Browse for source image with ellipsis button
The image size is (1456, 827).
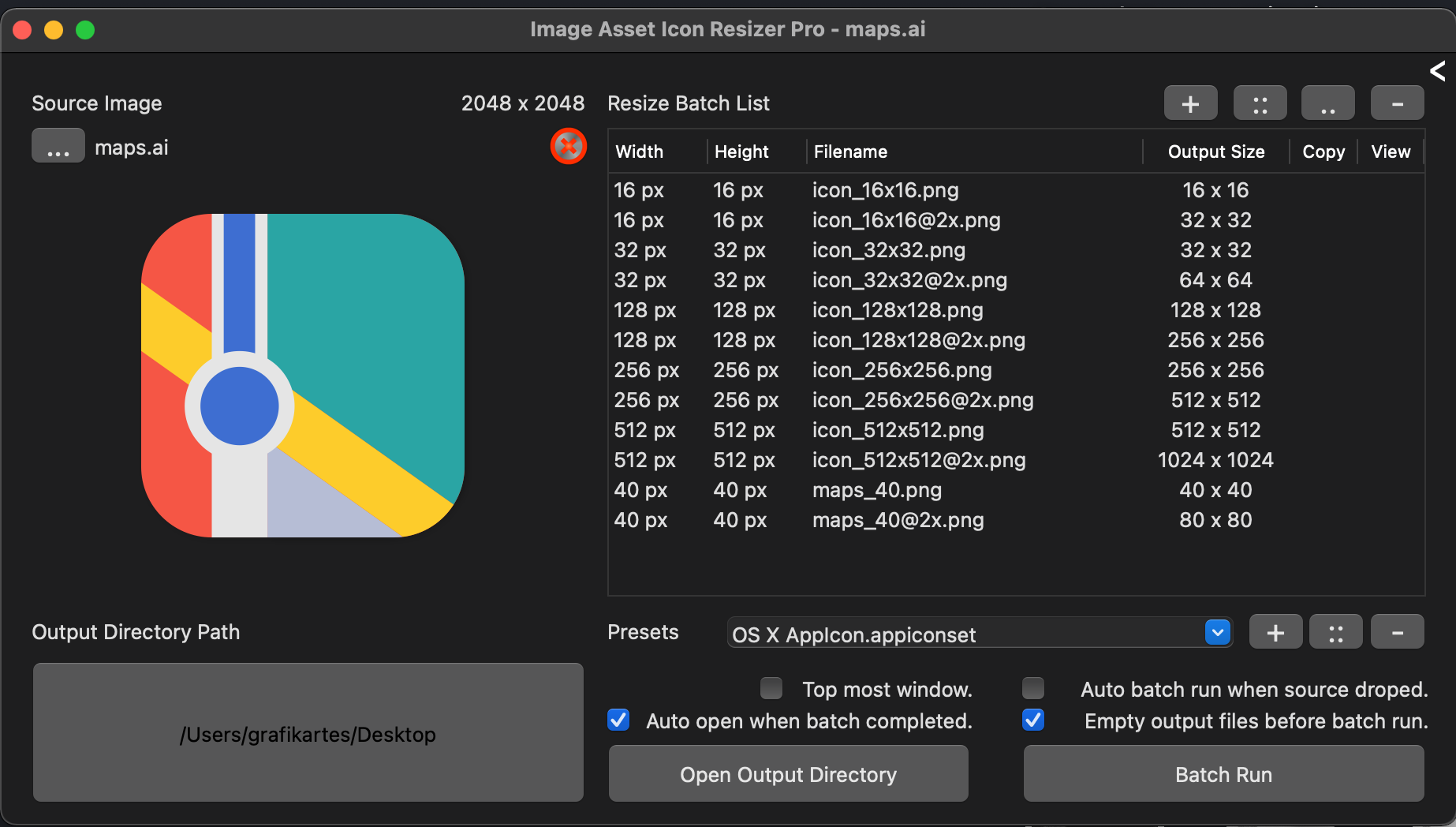point(58,146)
